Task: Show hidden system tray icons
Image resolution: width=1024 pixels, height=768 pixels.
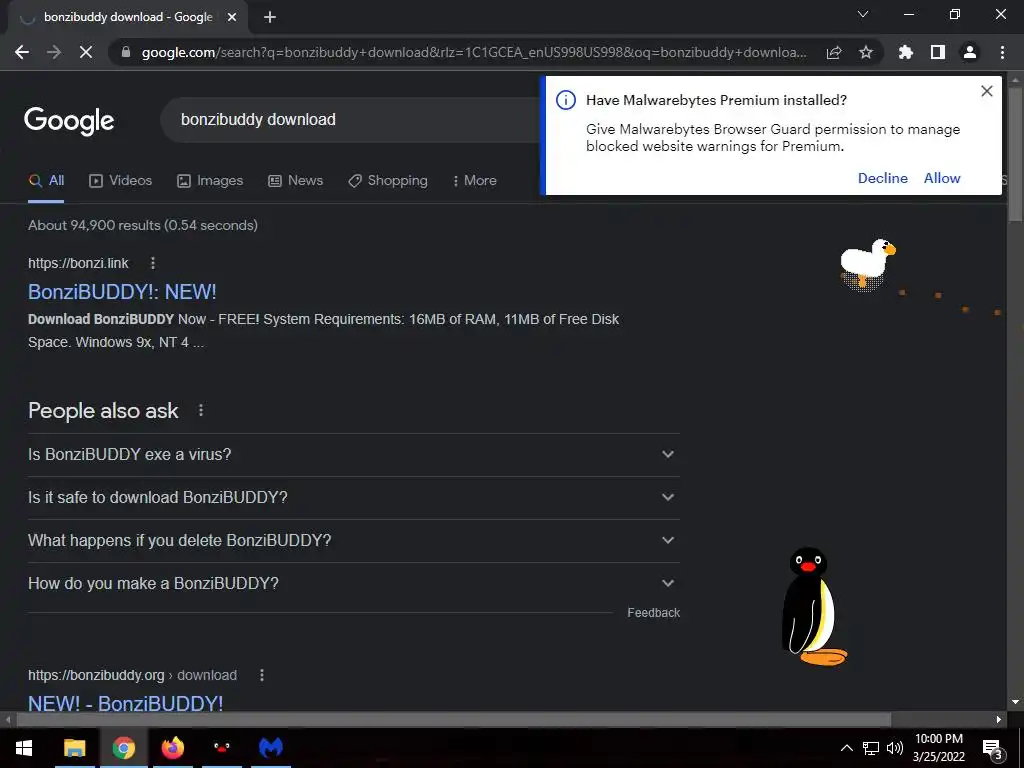Action: click(846, 748)
